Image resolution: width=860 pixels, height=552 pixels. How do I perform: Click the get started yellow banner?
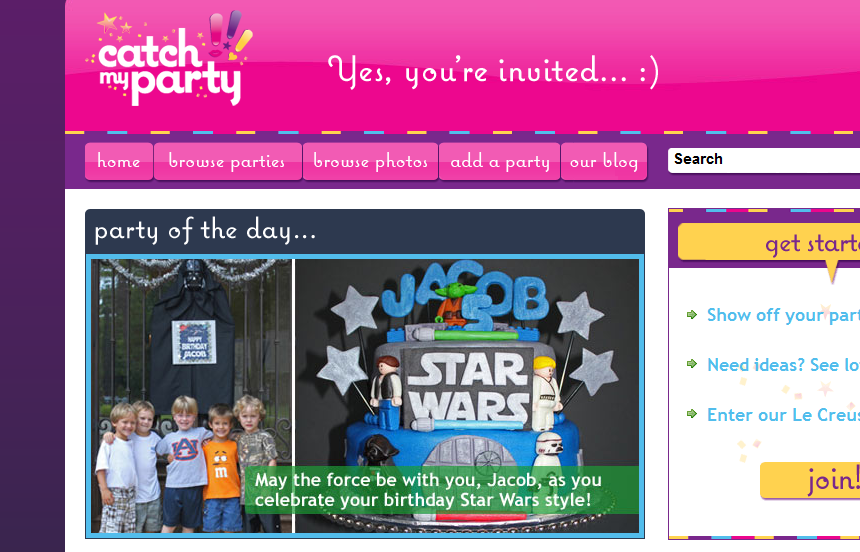point(769,242)
